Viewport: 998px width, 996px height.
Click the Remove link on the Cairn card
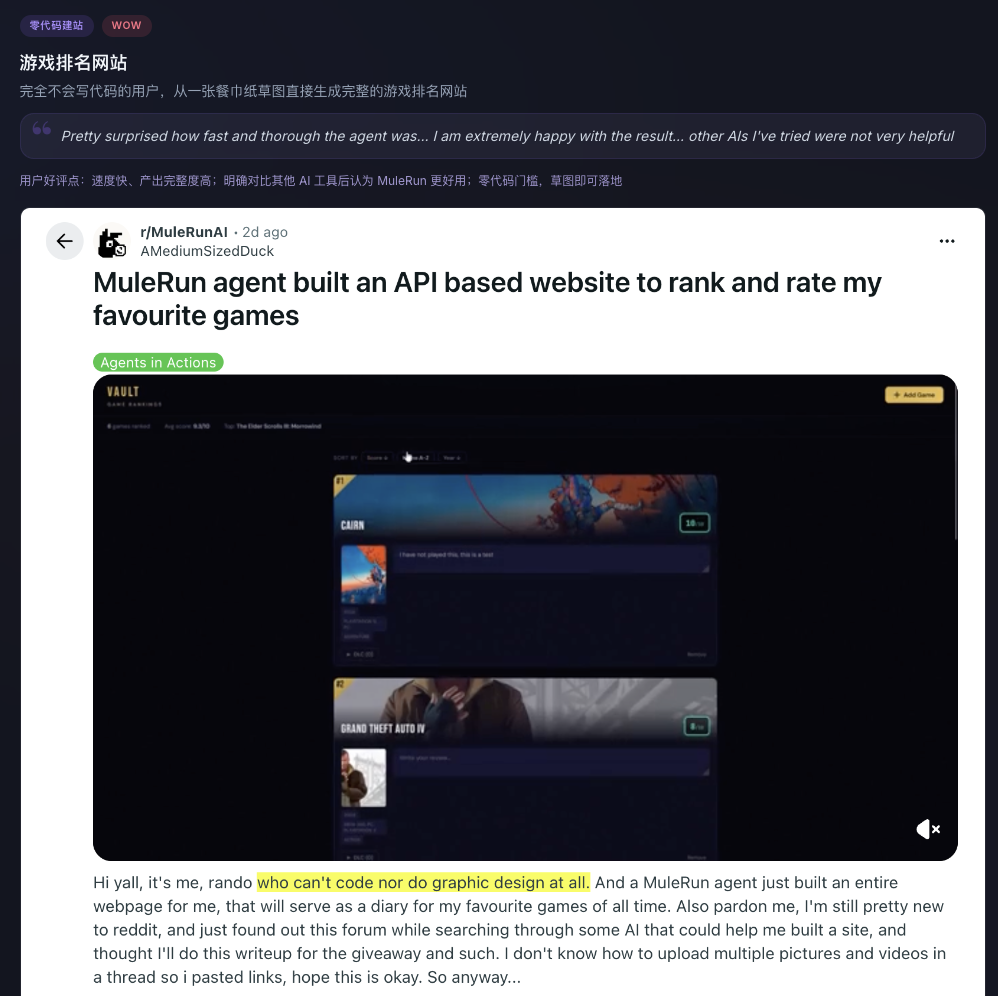coord(696,654)
